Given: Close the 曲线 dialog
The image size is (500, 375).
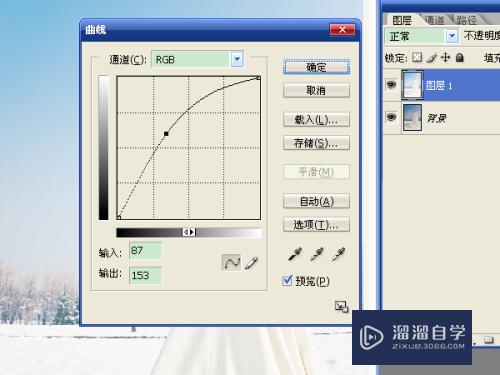Looking at the screenshot, I should tap(342, 30).
